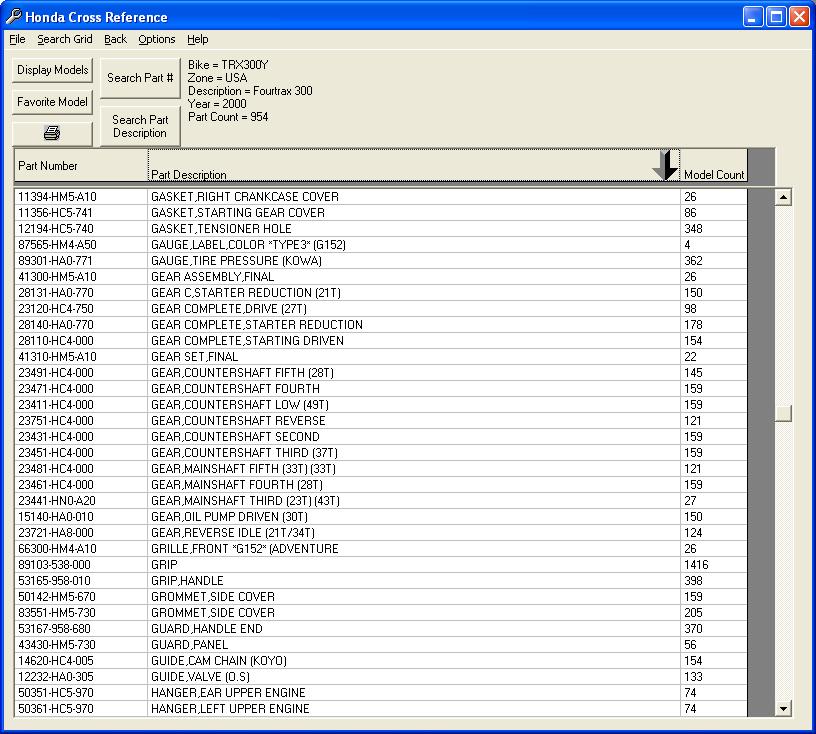Select part number 28110-HC4-000
Viewport: 816px width, 734px height.
pyautogui.click(x=81, y=341)
